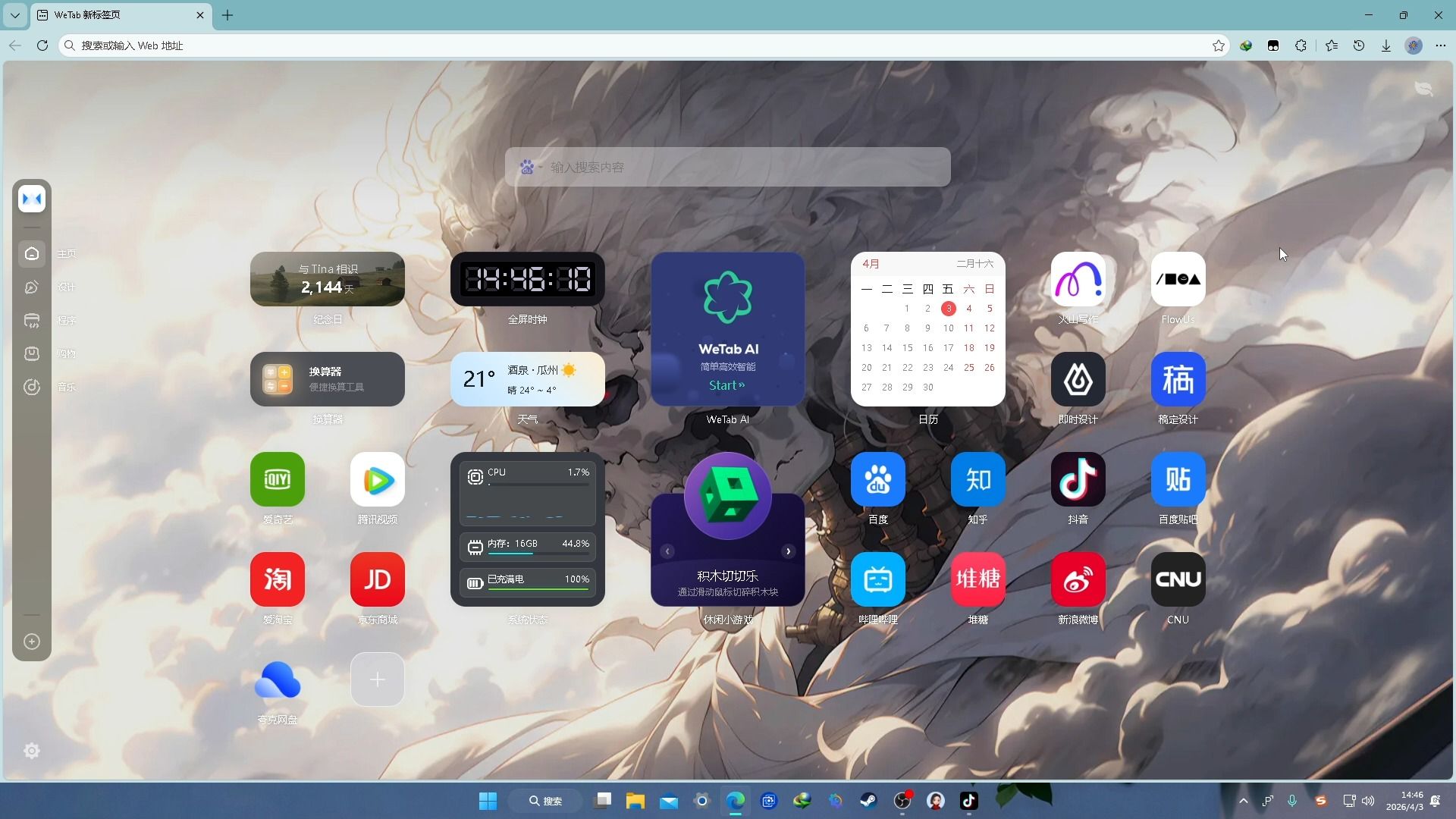
Task: Open the 积木切切乐 game card
Action: (x=728, y=529)
